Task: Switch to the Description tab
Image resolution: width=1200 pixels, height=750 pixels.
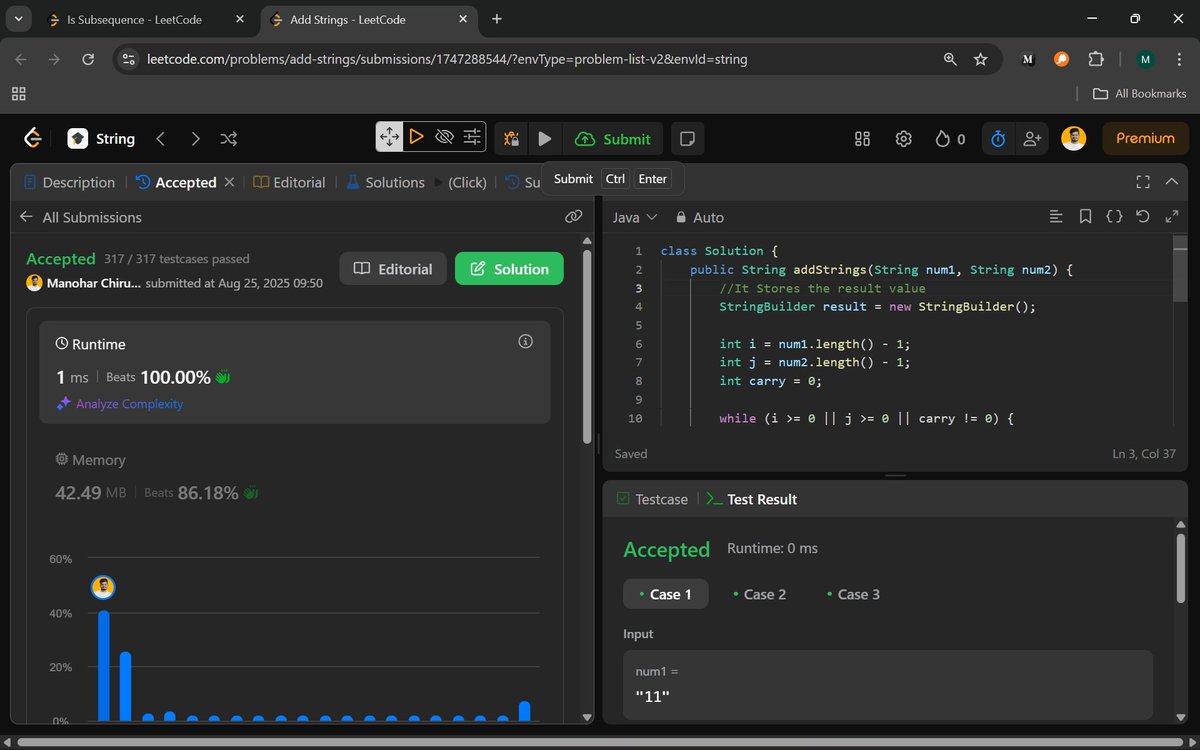Action: (69, 182)
